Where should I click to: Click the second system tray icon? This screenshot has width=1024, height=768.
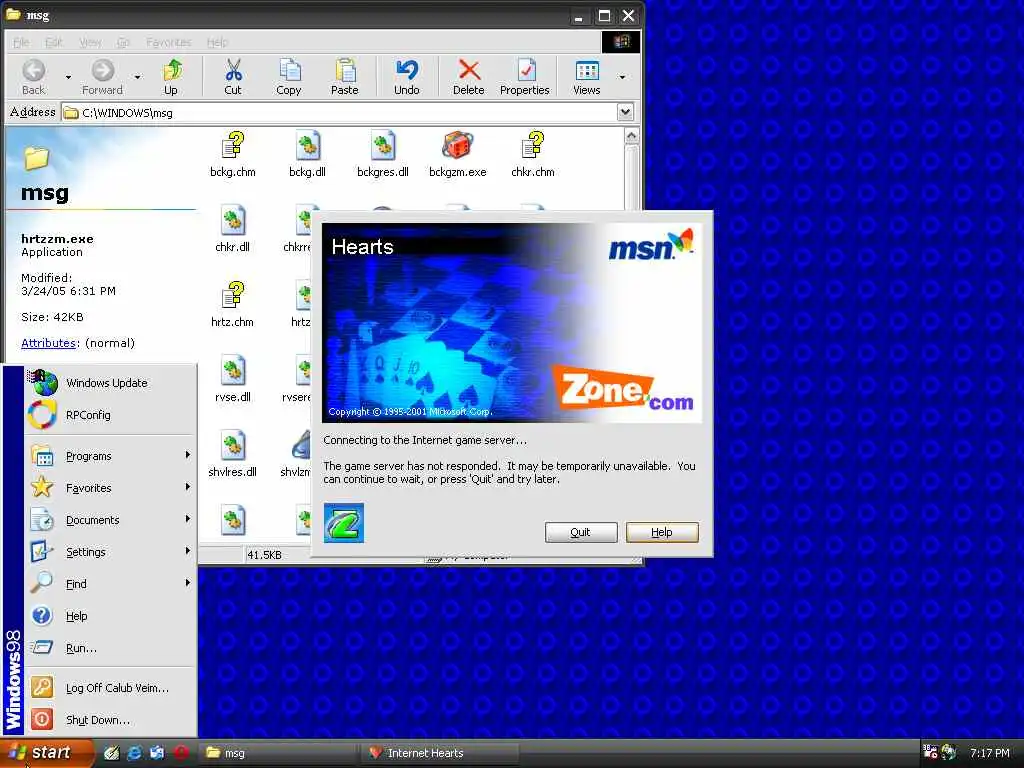point(949,753)
